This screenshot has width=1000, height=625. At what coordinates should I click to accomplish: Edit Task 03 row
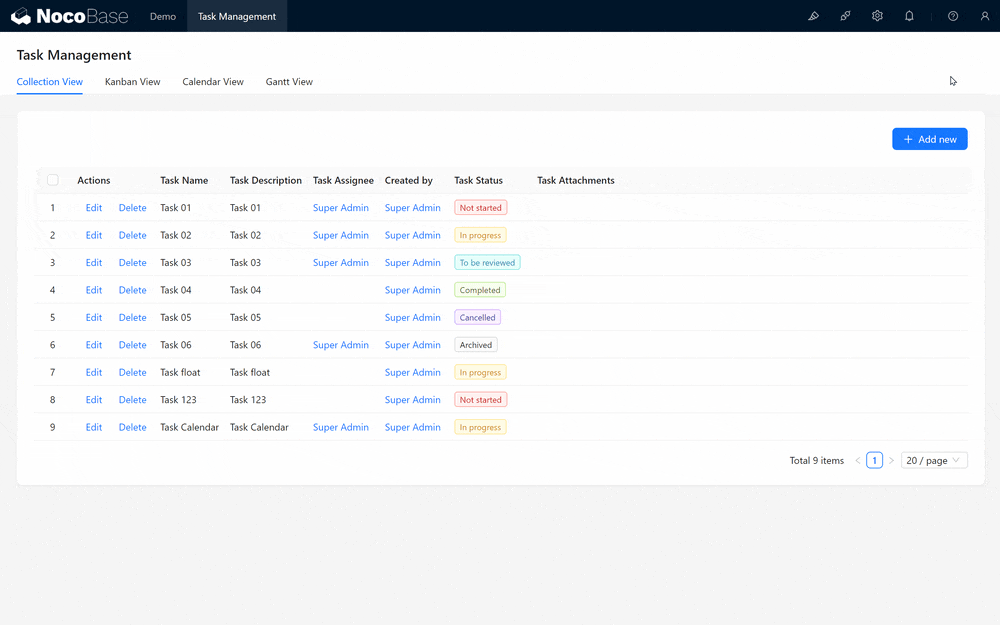pyautogui.click(x=94, y=263)
